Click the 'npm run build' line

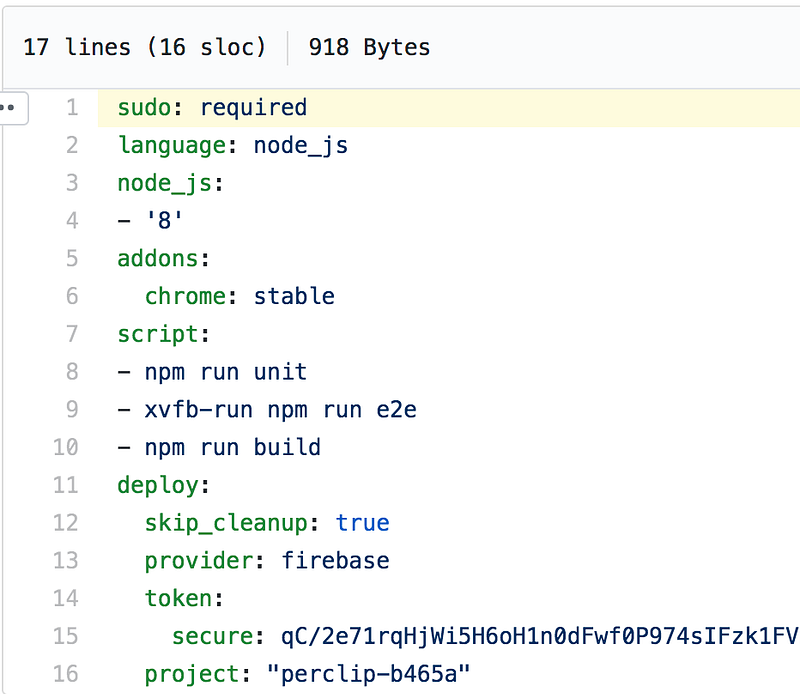point(218,447)
